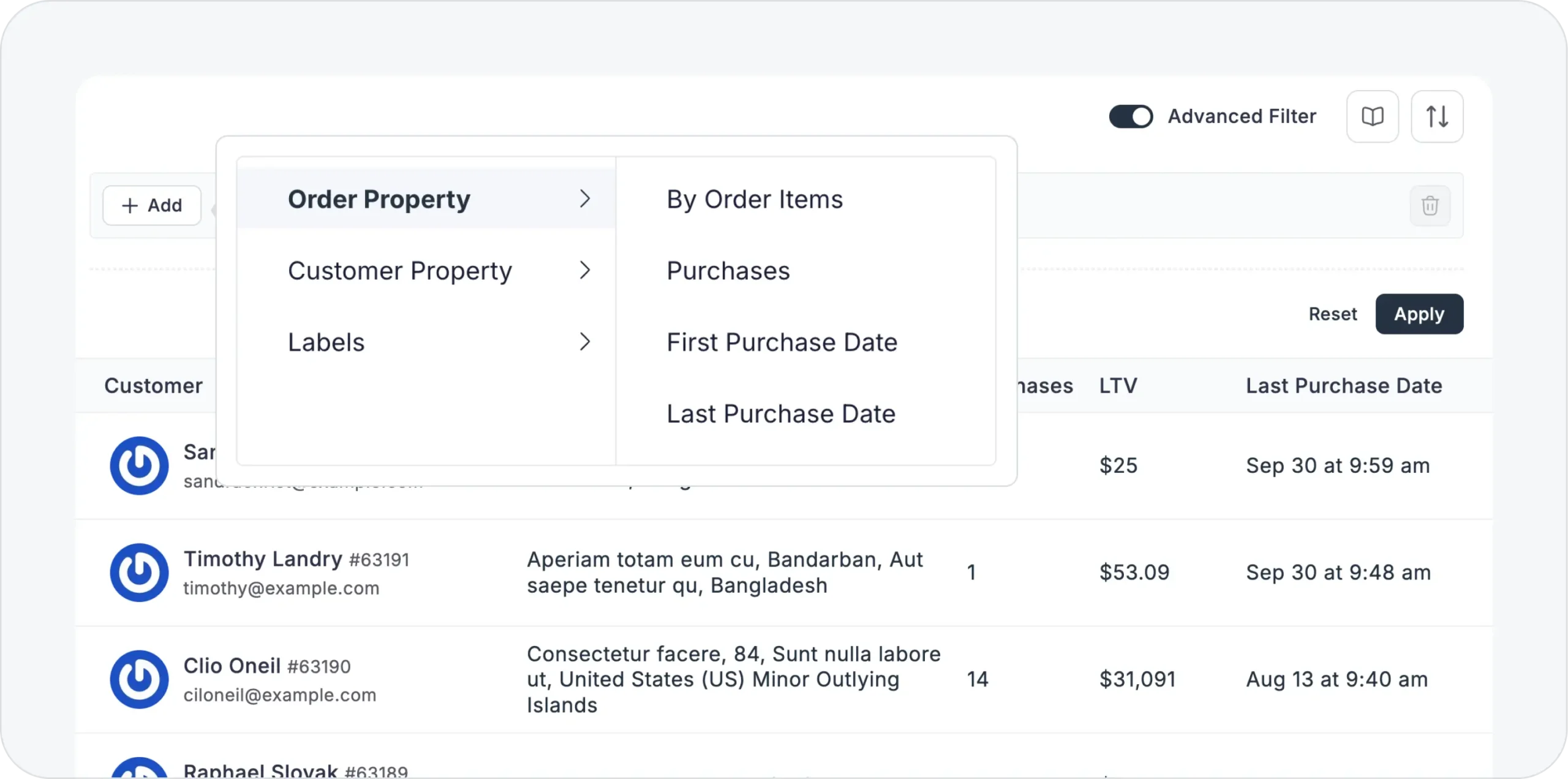Click the sort arrows icon button
Screen dimensions: 1568x779
pos(1437,116)
